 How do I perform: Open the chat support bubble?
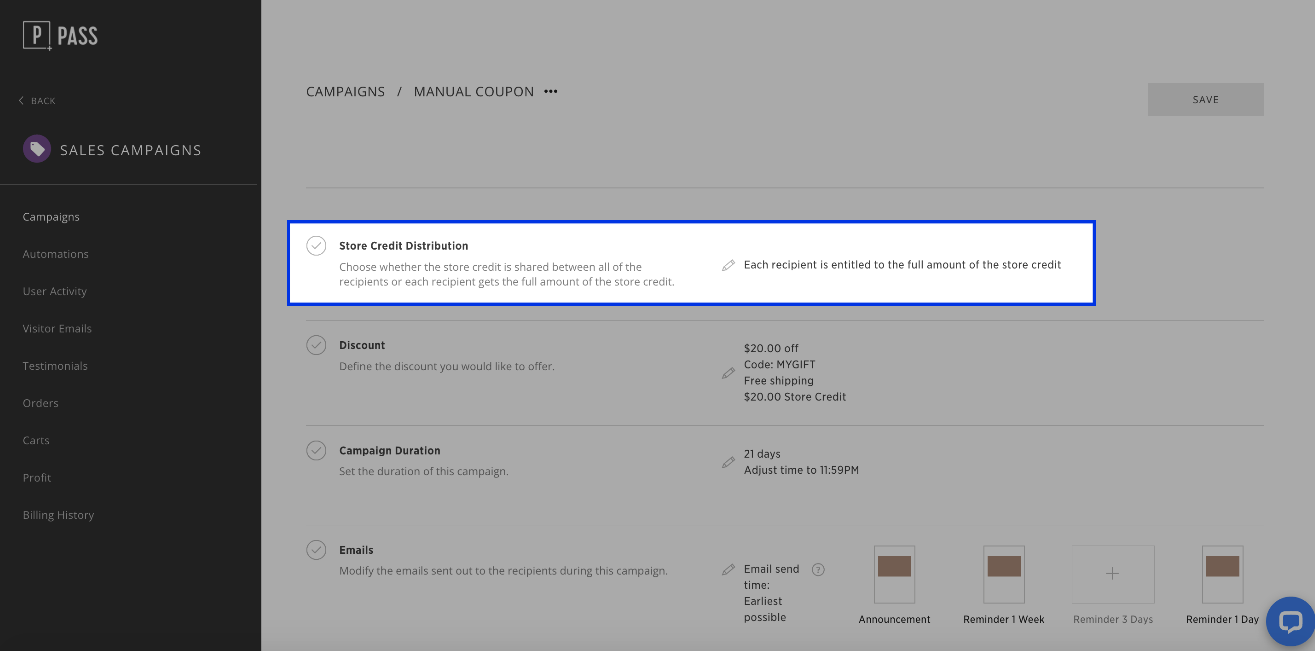1290,622
